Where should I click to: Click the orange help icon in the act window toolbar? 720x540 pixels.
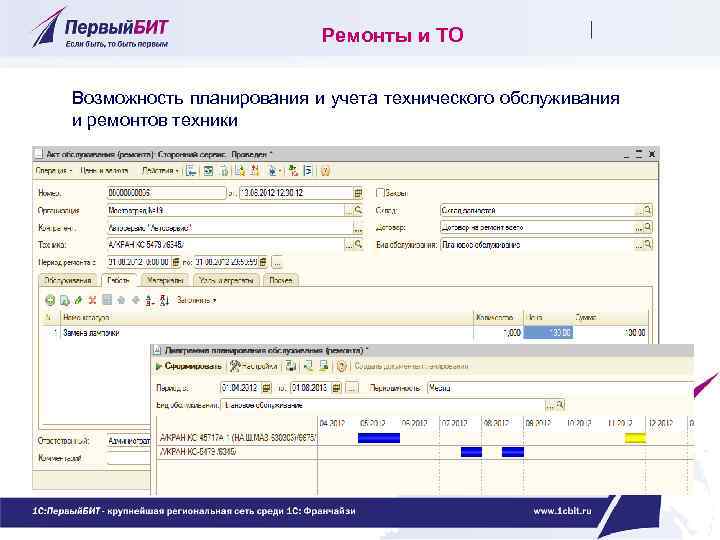325,171
